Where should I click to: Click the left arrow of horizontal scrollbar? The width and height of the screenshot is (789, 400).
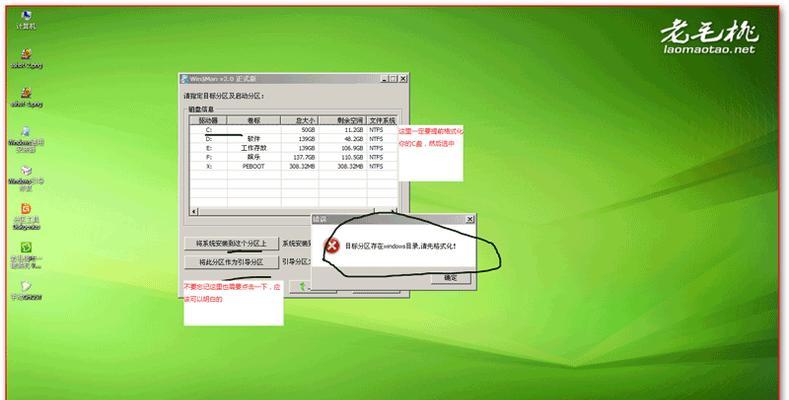[x=193, y=212]
